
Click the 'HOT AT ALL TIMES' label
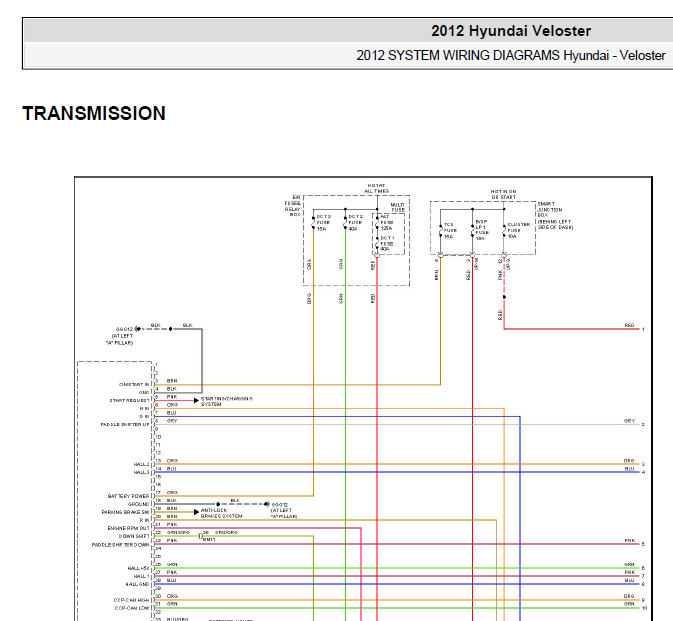point(376,188)
